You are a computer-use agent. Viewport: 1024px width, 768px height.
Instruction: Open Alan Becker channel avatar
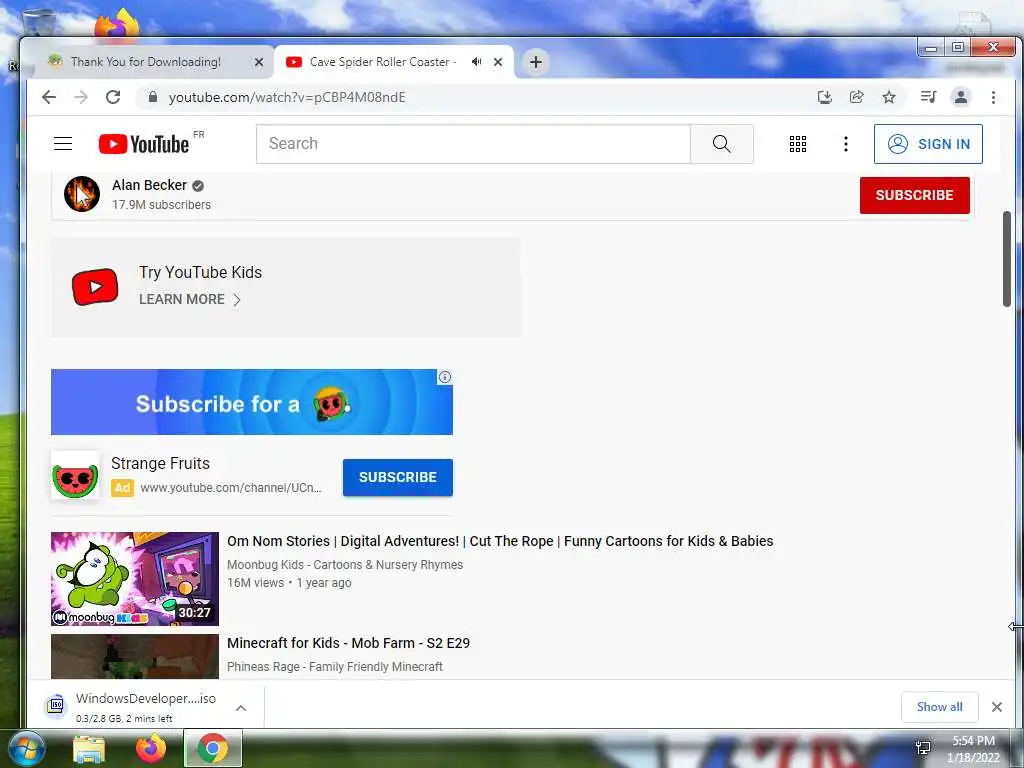point(82,194)
